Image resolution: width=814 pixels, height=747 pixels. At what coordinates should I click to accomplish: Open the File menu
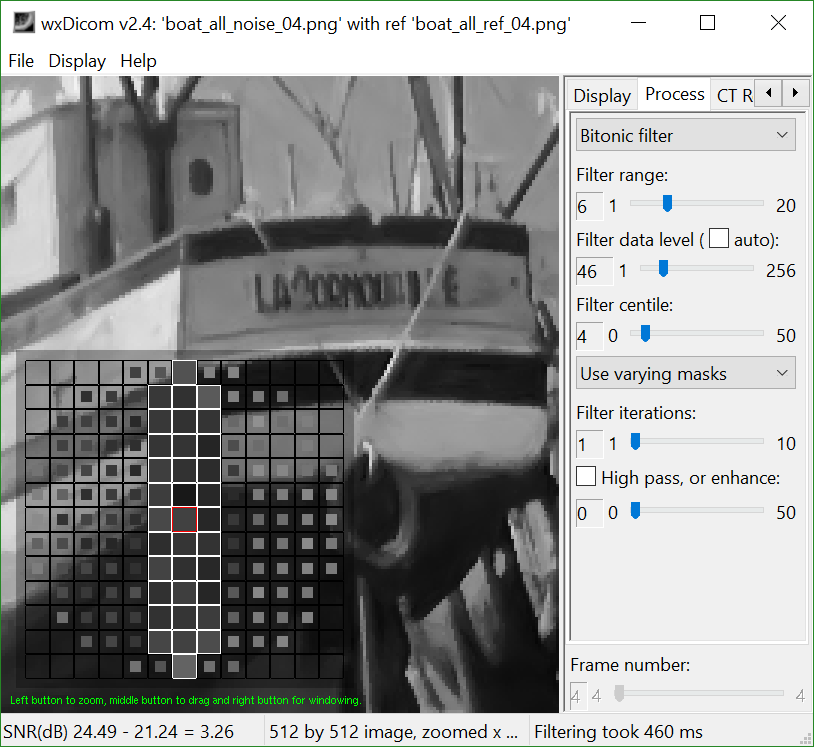(21, 61)
